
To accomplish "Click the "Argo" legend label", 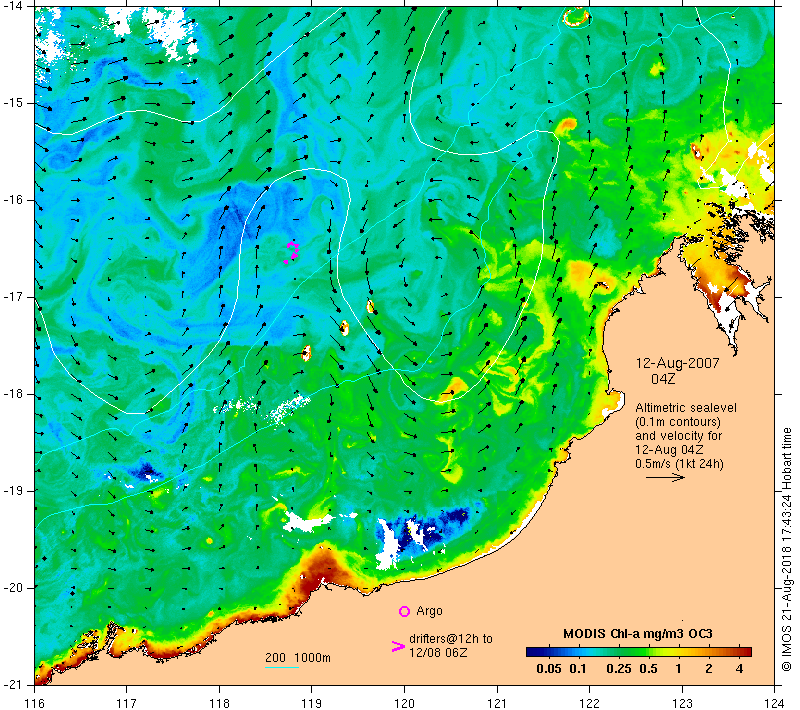I will [429, 611].
